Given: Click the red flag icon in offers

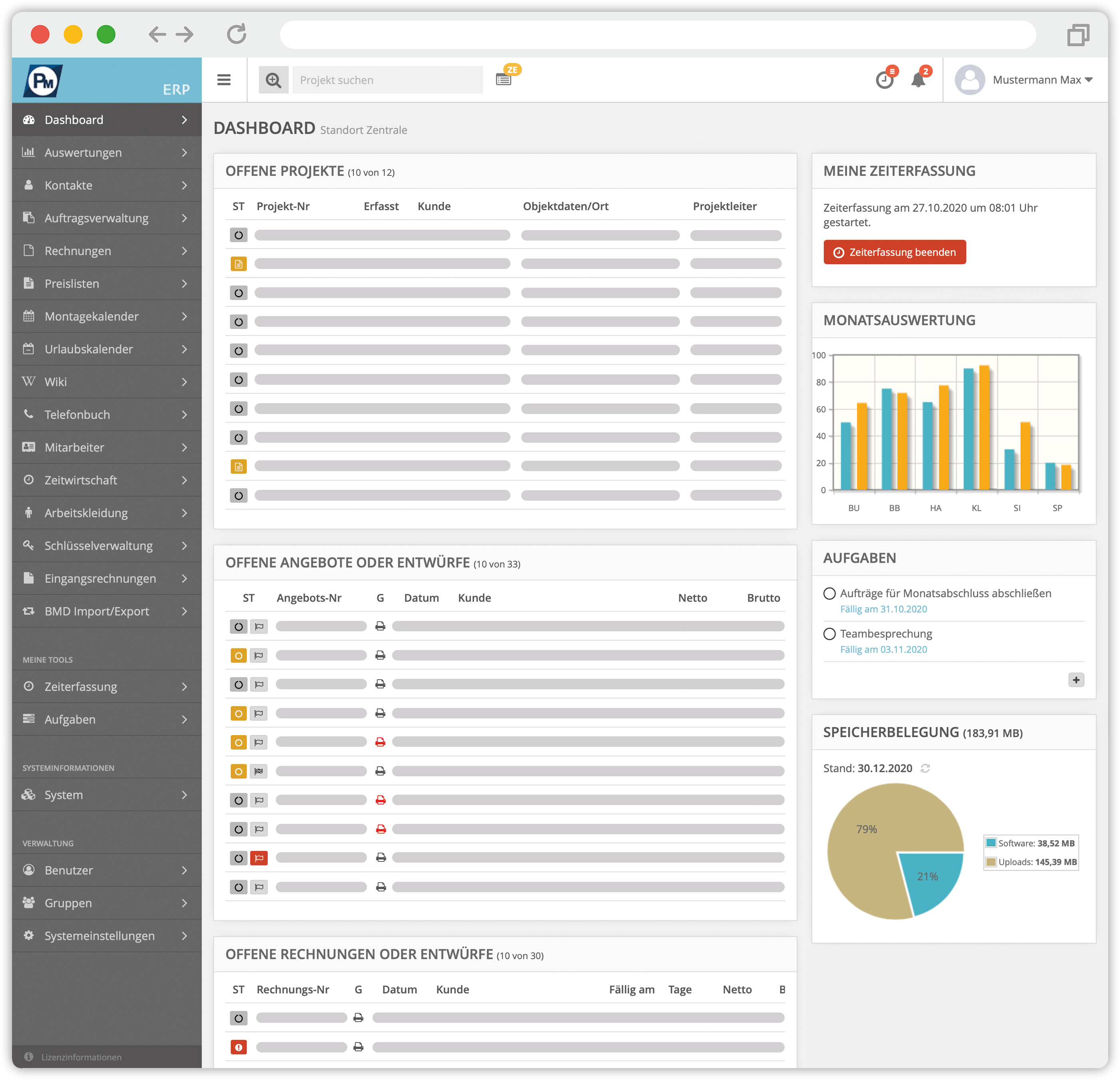Looking at the screenshot, I should coord(259,858).
